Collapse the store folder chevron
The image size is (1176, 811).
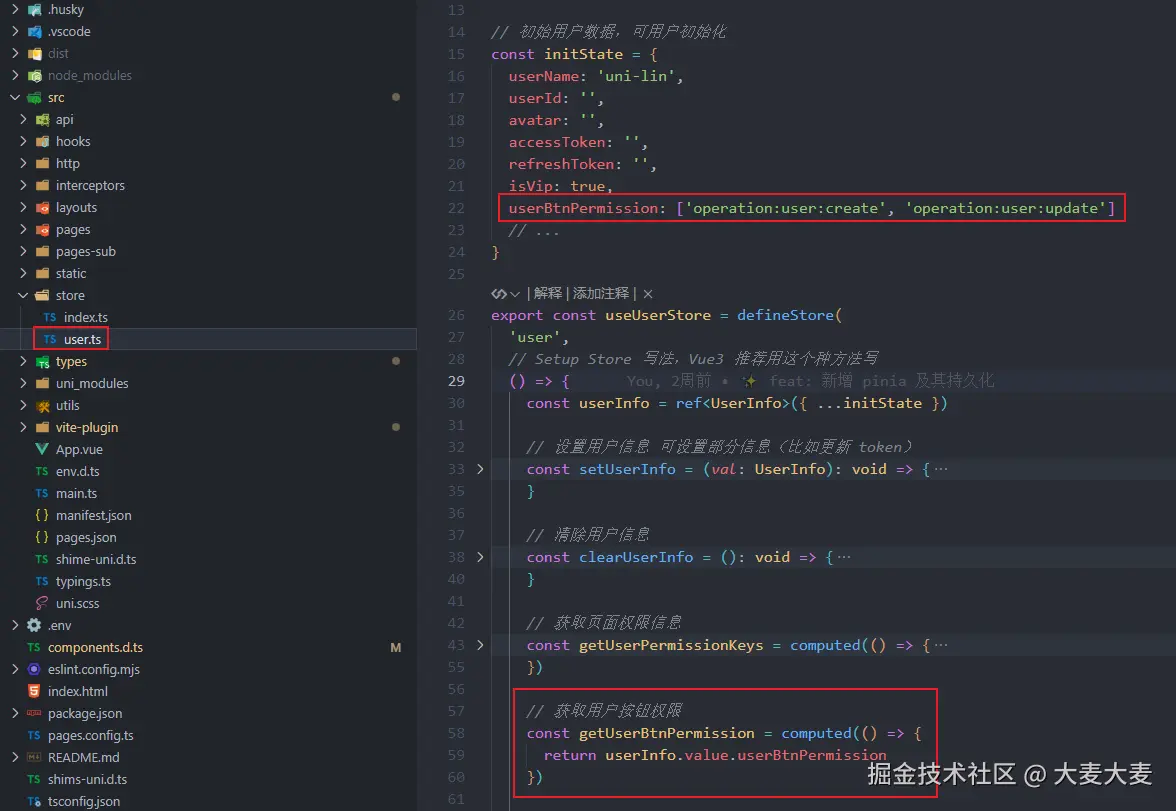(x=23, y=295)
